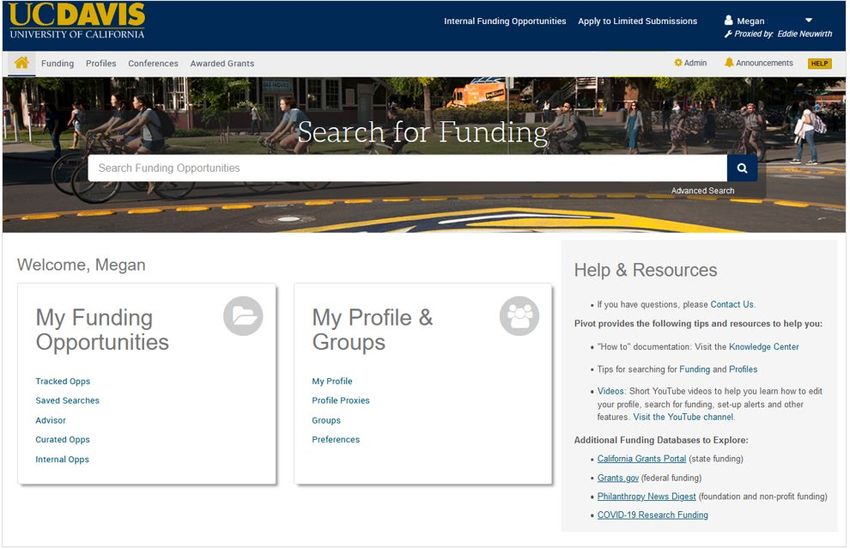Expand the user account dropdown arrow

(810, 21)
